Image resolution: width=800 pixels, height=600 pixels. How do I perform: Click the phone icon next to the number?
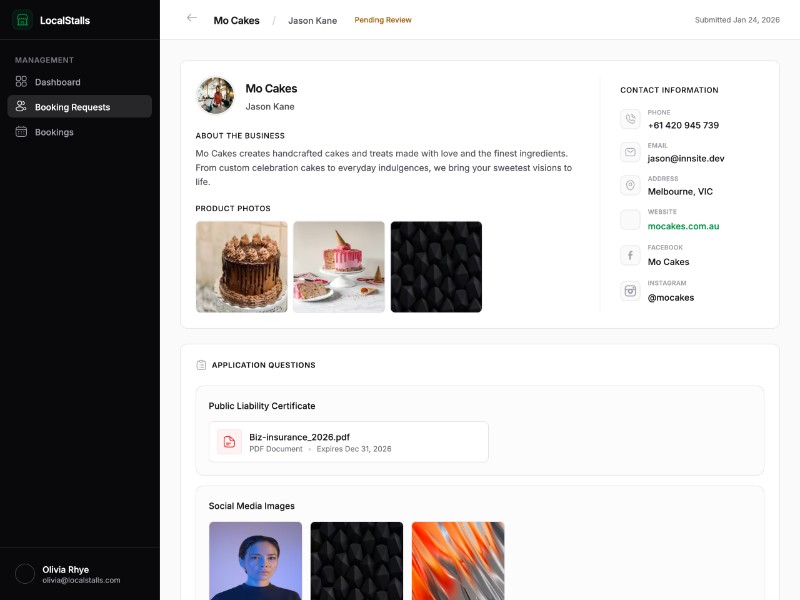click(x=630, y=119)
